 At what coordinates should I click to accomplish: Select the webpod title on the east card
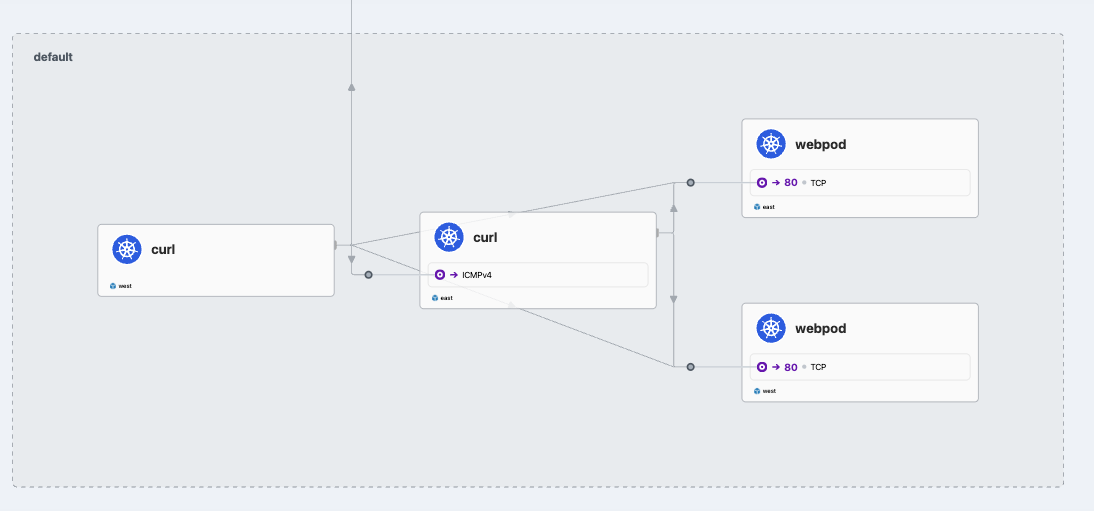coord(820,145)
